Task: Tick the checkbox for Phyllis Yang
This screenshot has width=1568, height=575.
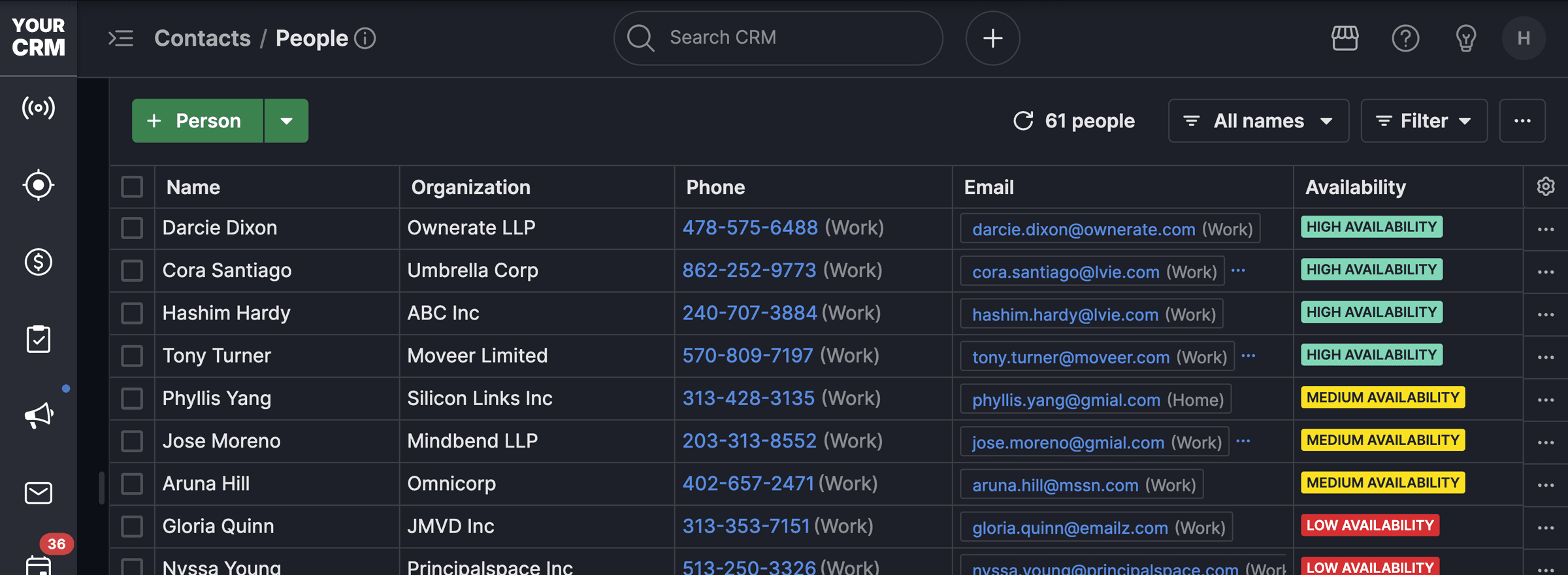Action: pos(132,399)
